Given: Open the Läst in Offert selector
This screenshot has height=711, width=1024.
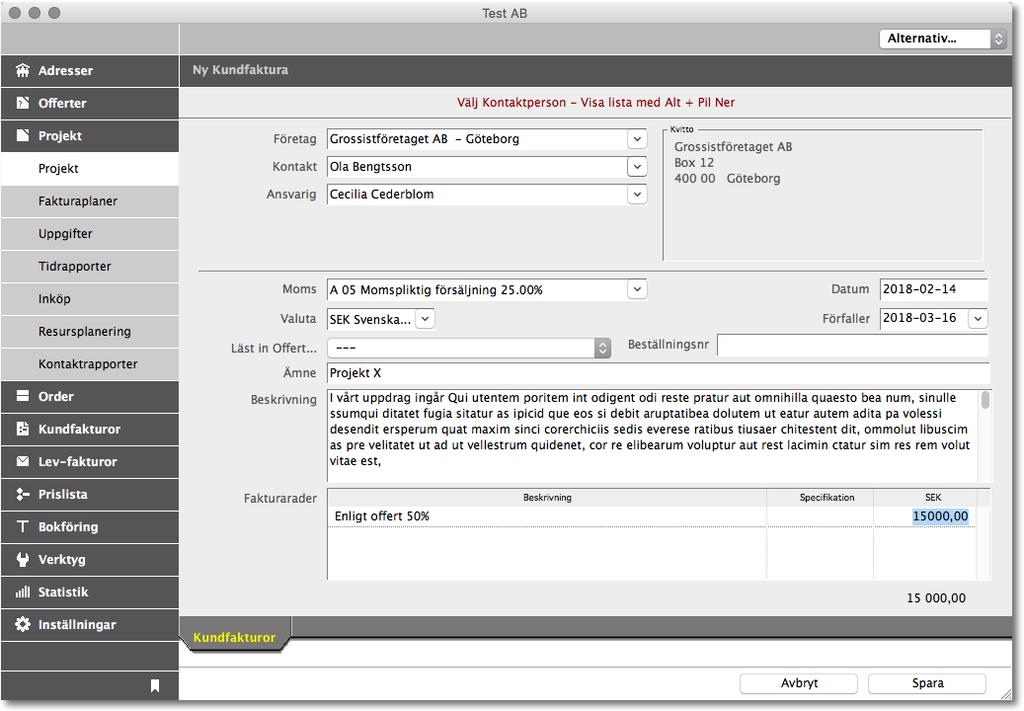Looking at the screenshot, I should tap(469, 348).
